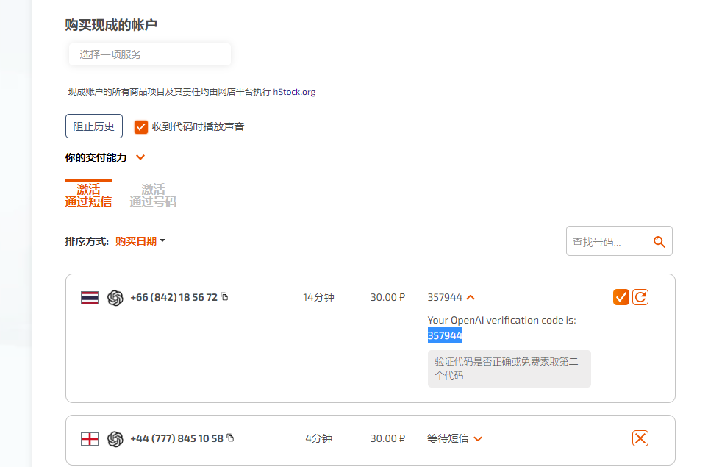
Task: Click the orange checkmark on the Thailand row
Action: 621,297
